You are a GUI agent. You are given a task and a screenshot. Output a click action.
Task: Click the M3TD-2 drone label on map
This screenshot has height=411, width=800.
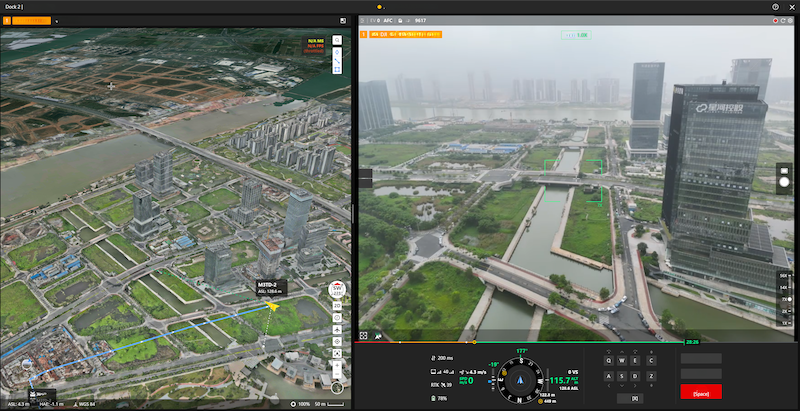(267, 285)
